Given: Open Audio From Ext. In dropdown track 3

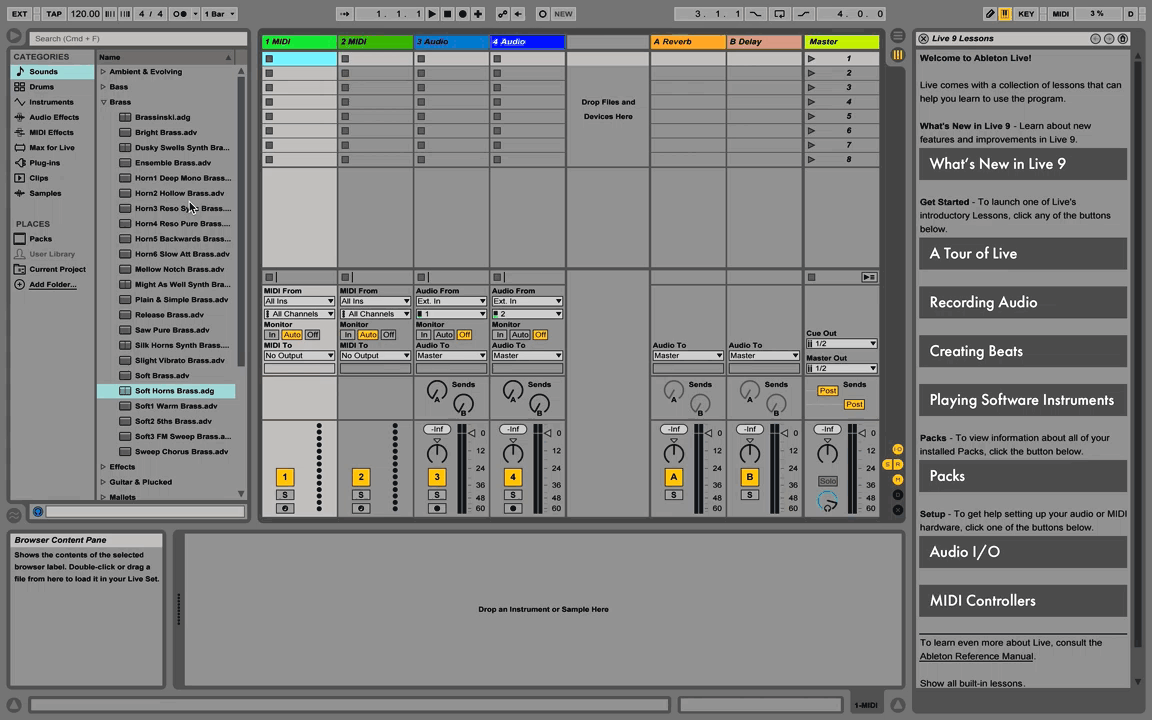Looking at the screenshot, I should click(x=451, y=301).
